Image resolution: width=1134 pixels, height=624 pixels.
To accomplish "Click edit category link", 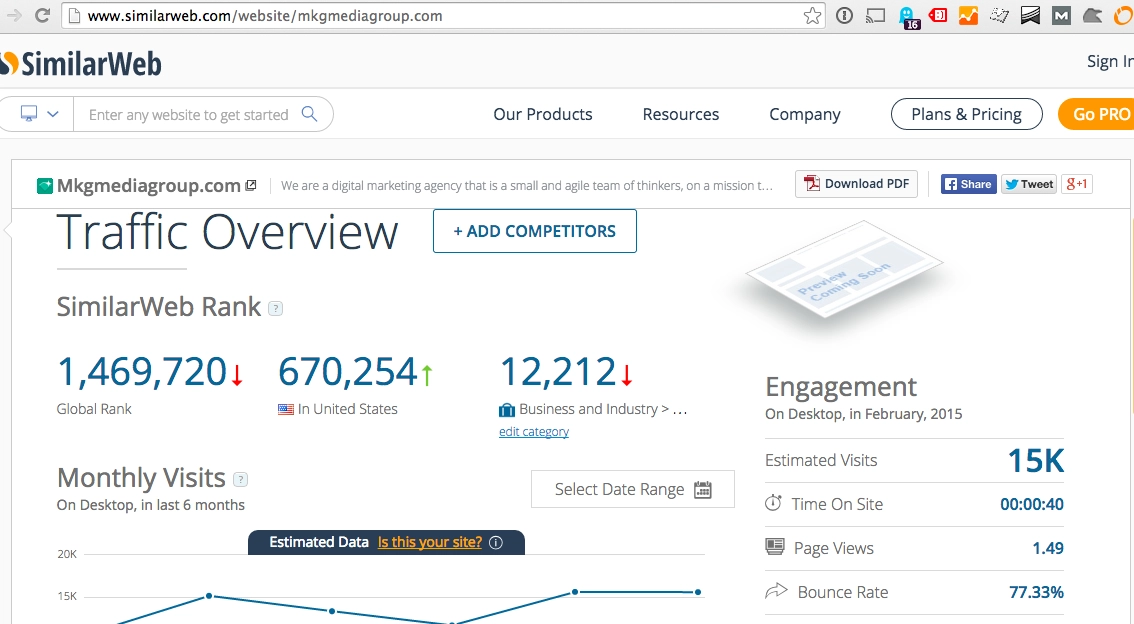I will (x=534, y=432).
